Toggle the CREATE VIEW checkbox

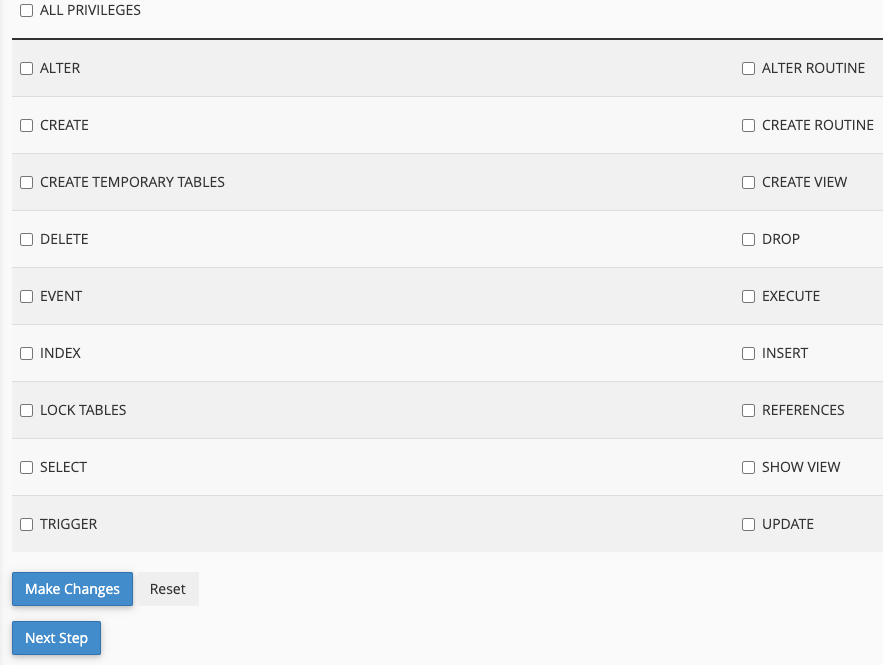tap(748, 183)
